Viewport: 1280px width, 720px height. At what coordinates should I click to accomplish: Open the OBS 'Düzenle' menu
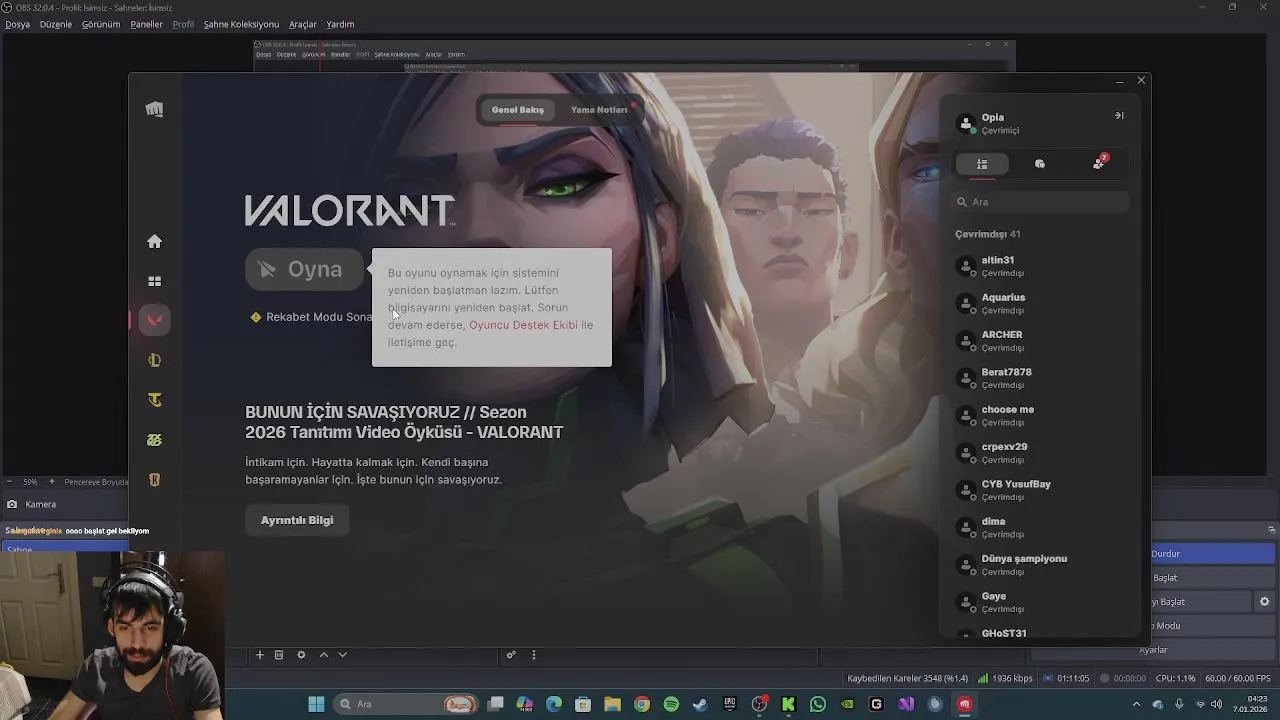[x=56, y=24]
